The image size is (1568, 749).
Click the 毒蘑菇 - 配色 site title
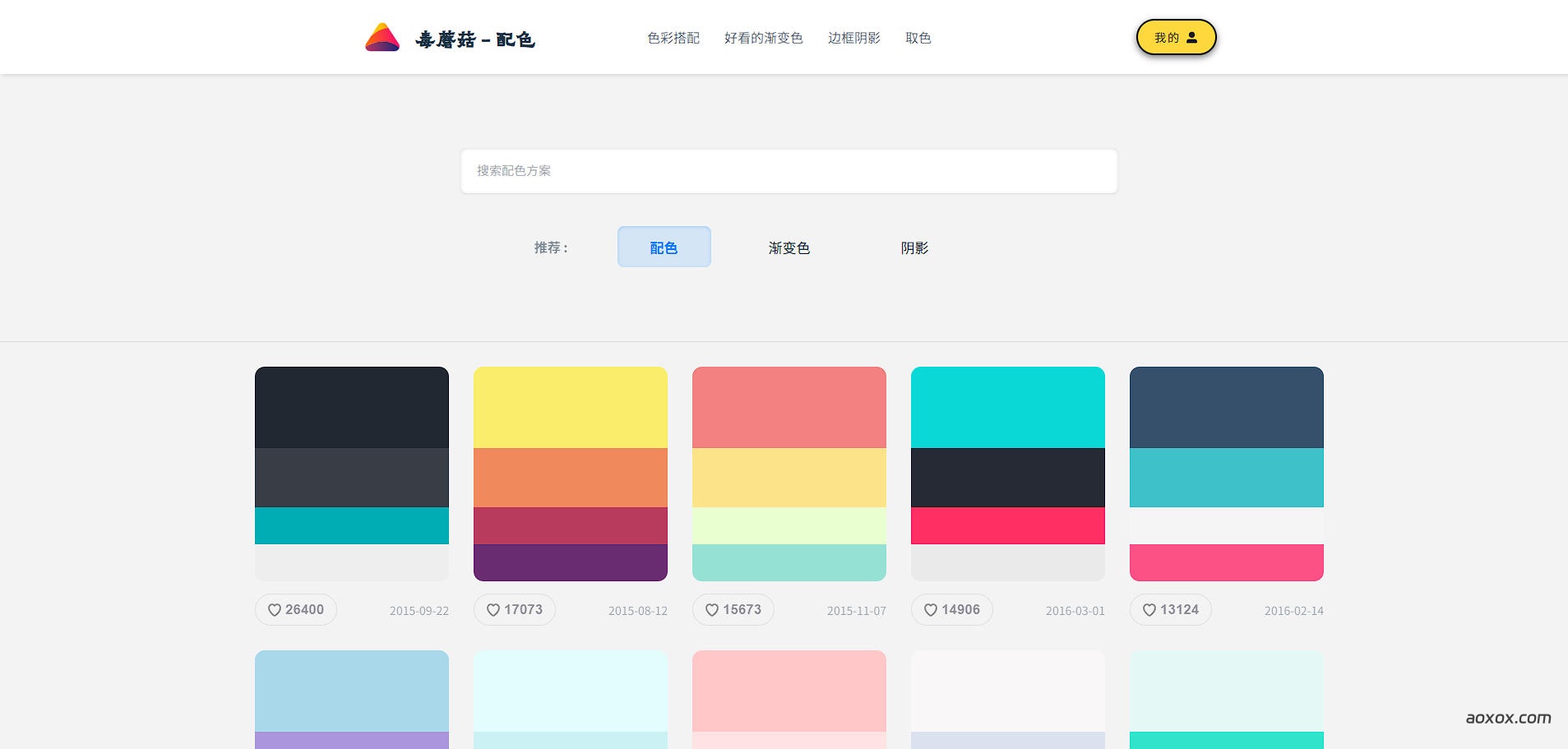point(475,39)
